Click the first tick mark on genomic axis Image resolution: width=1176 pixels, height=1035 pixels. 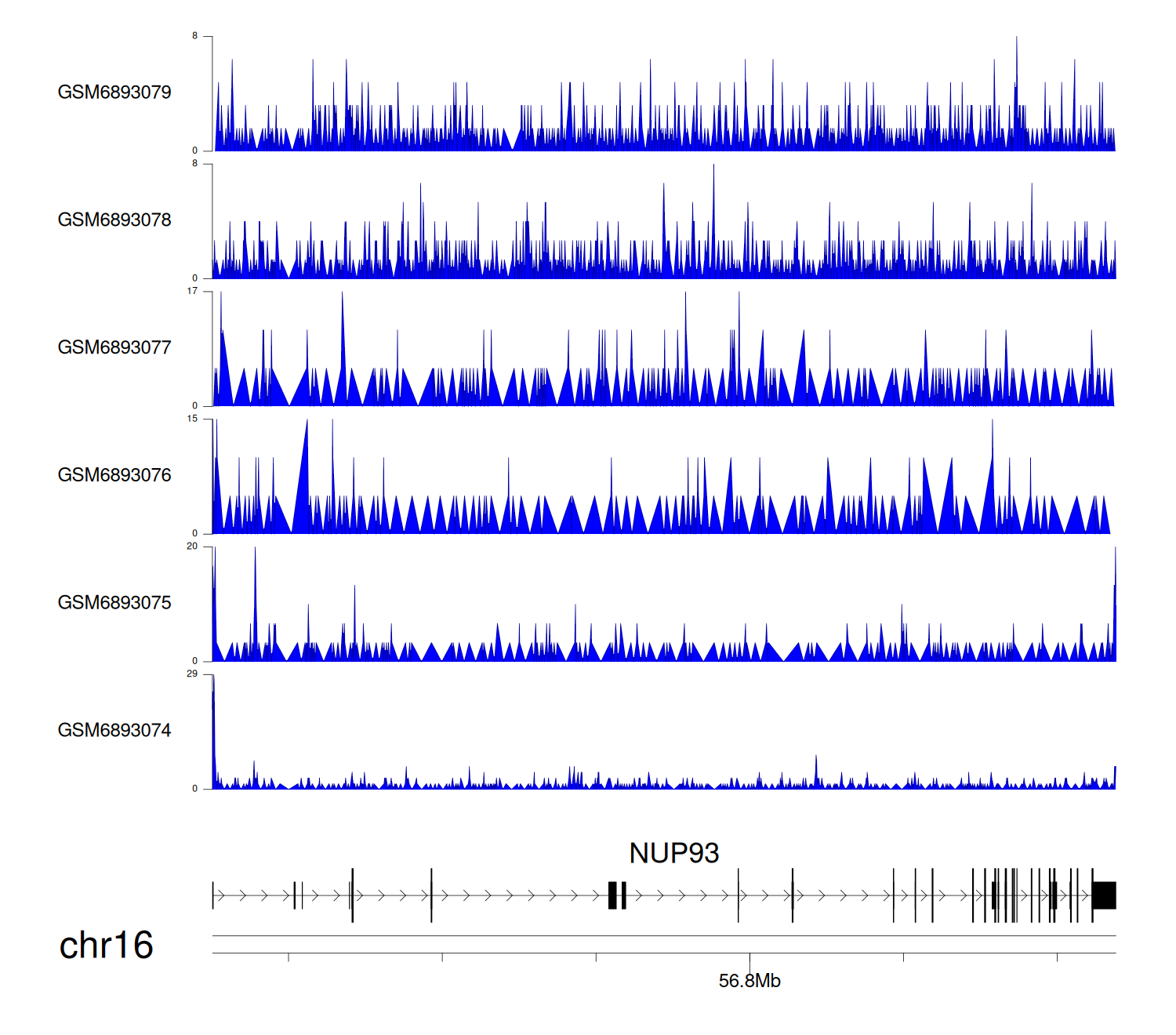[x=289, y=957]
